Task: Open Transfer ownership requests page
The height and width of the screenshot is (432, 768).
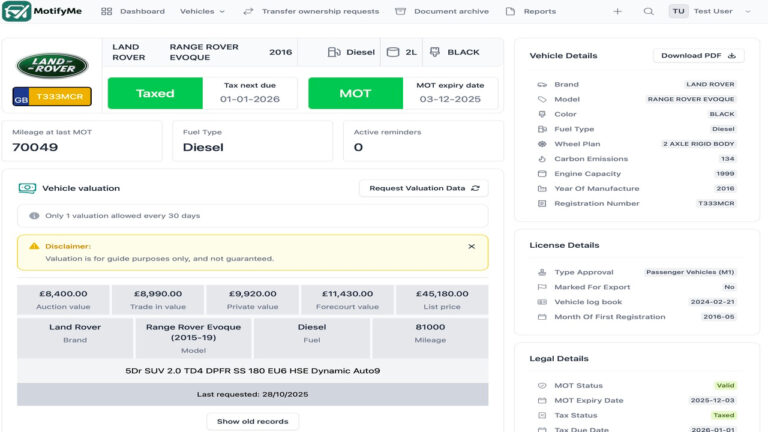Action: (320, 11)
